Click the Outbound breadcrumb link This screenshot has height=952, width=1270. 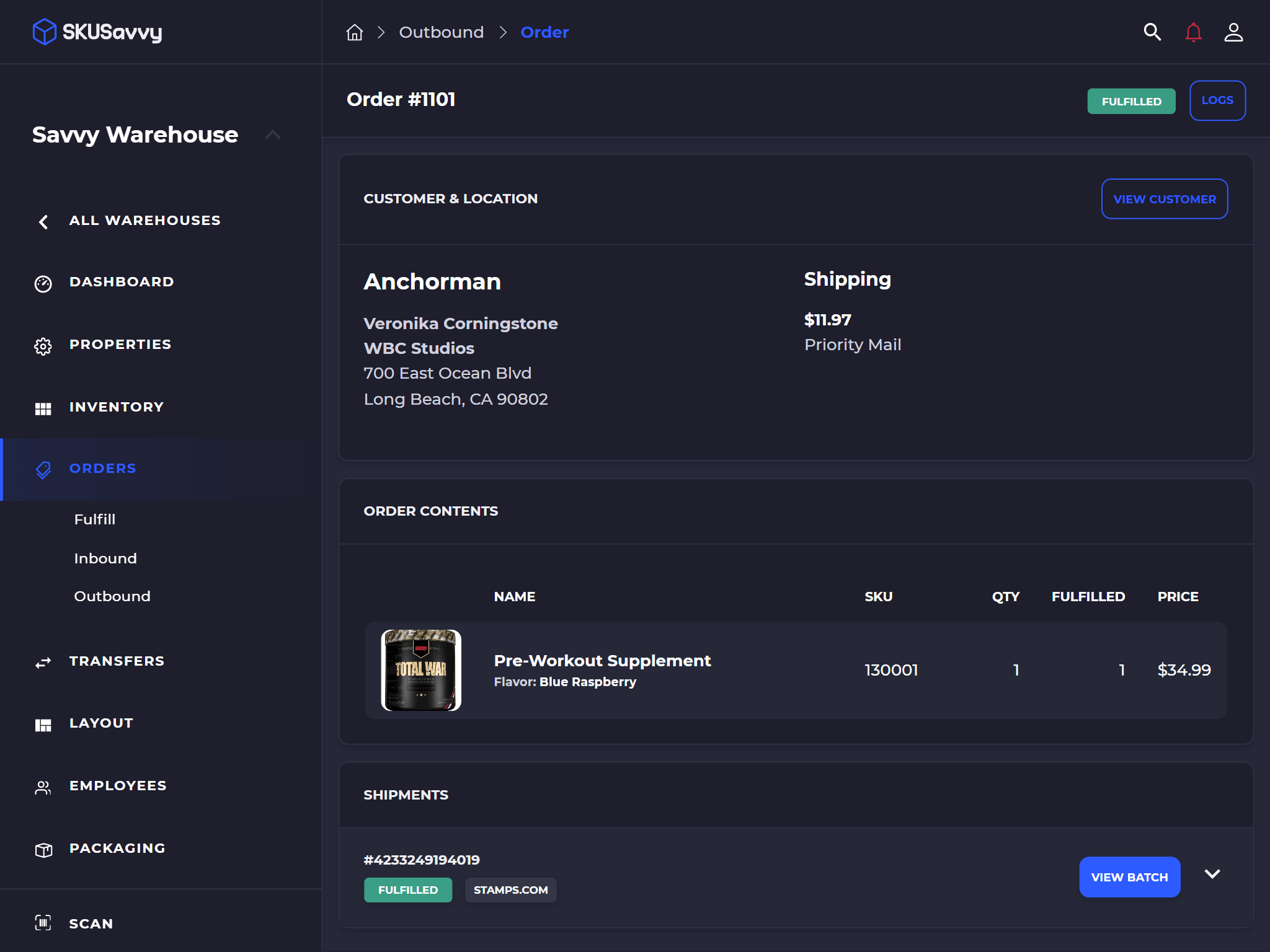[x=442, y=32]
